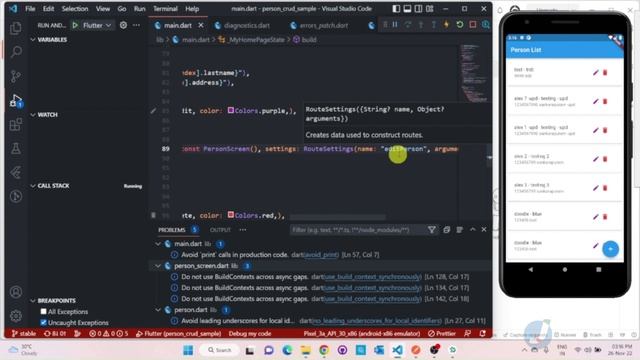640x360 pixels.
Task: Open the Run and Debug view
Action: [x=16, y=100]
